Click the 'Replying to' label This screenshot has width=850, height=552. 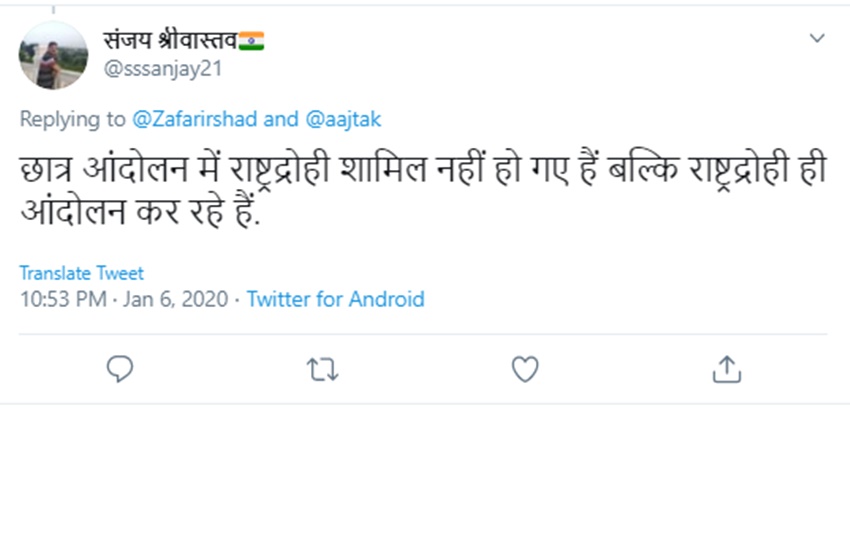tap(72, 119)
